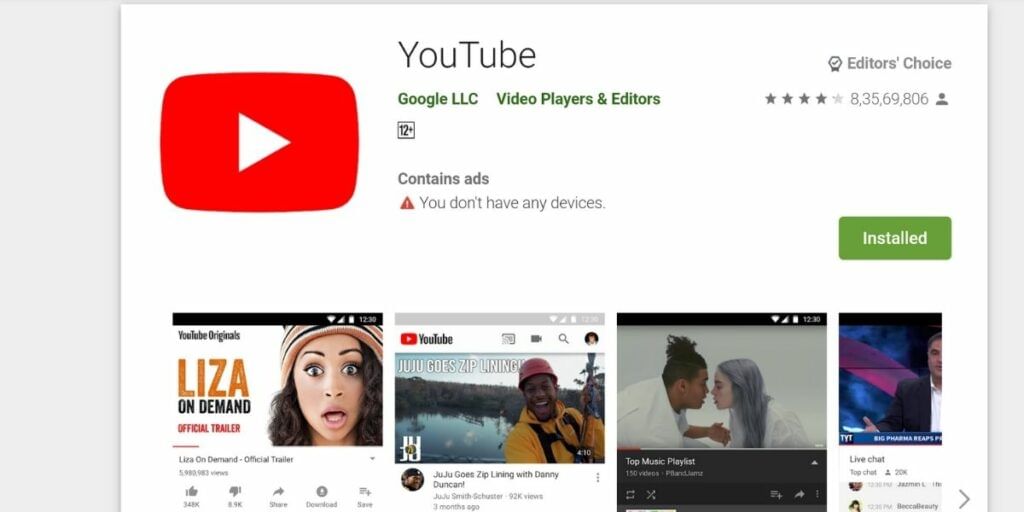Click the "You don't have any devices" message
1024x512 pixels.
pos(512,203)
